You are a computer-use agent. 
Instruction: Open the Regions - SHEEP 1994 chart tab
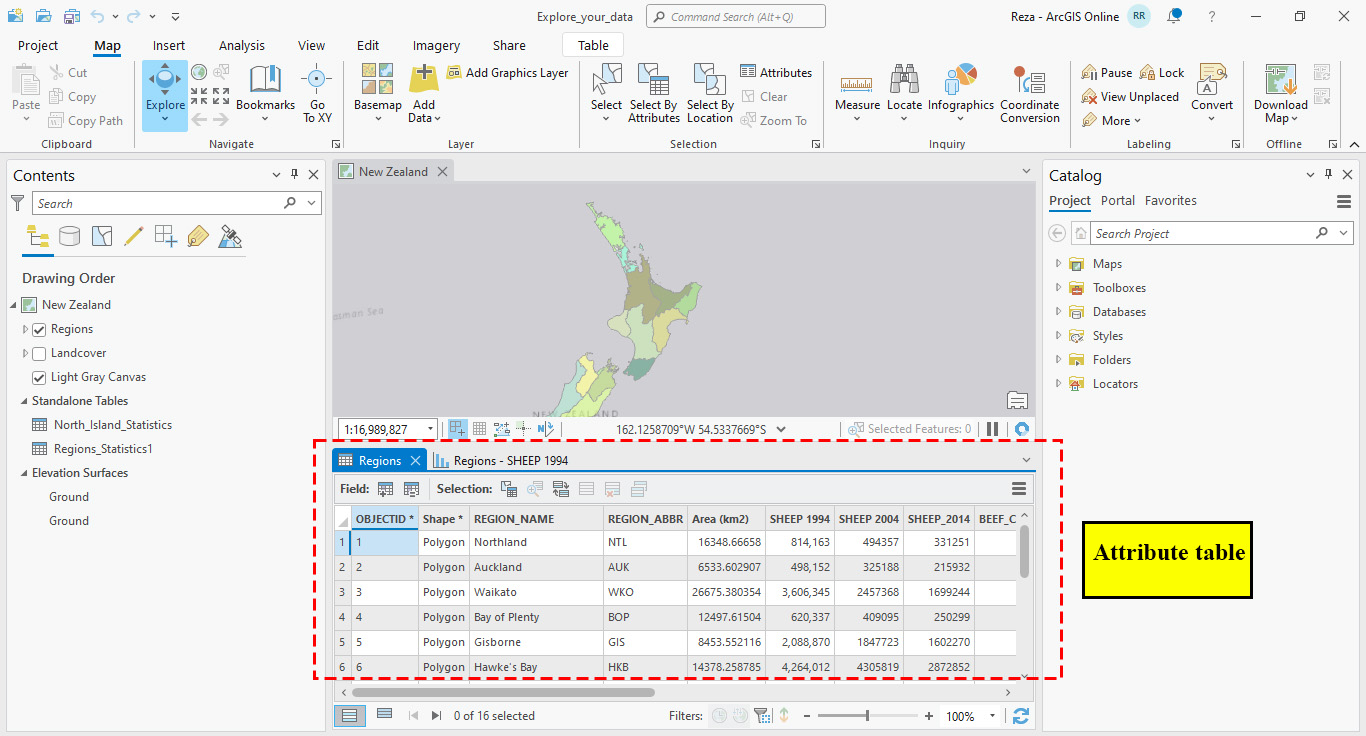[x=510, y=460]
